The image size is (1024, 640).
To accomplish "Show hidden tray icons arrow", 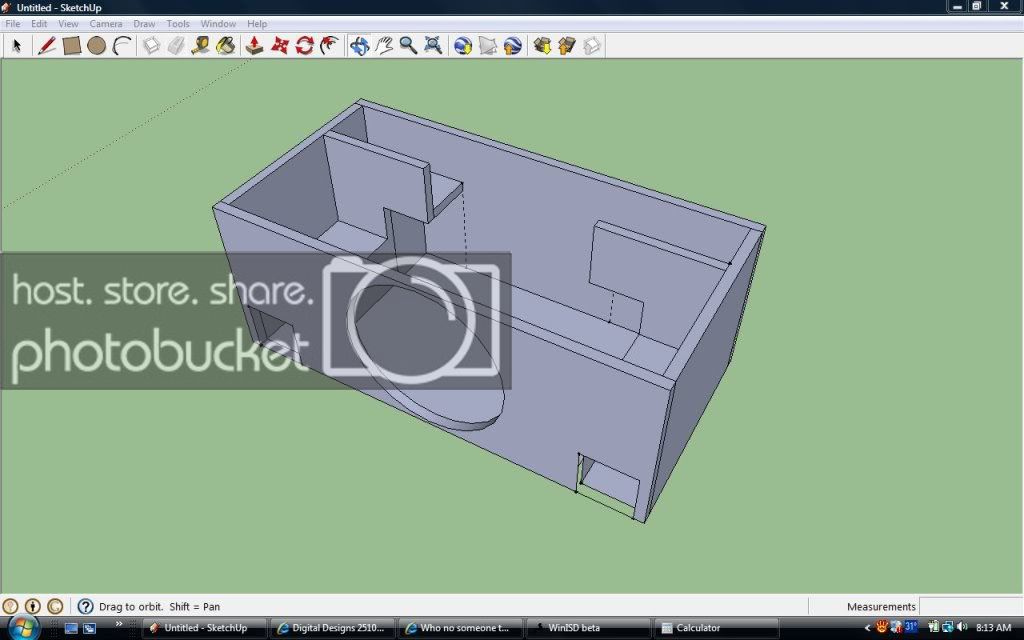I will coord(867,628).
